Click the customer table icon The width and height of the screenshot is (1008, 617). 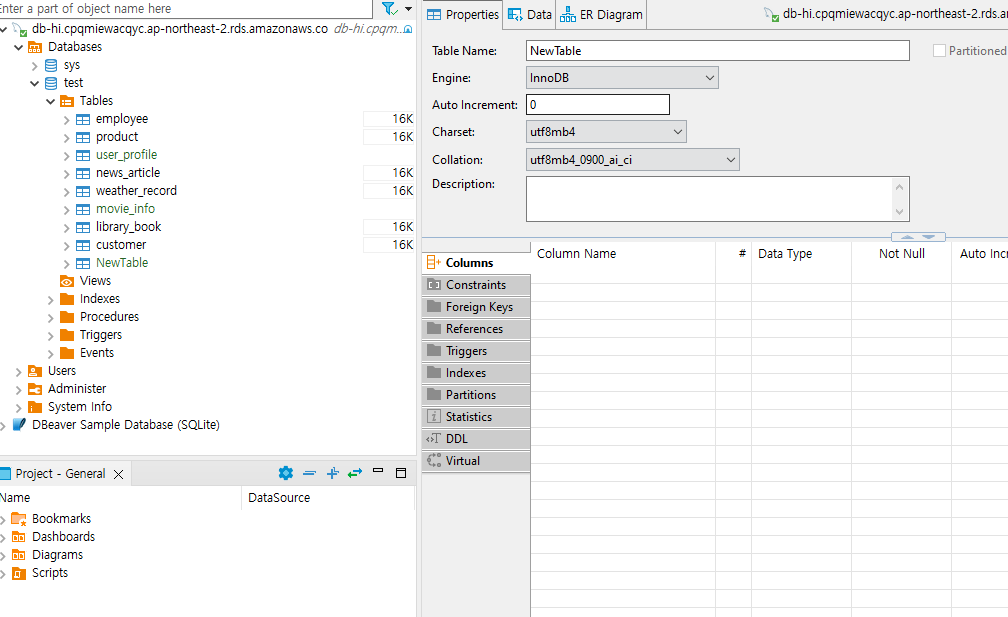[83, 246]
